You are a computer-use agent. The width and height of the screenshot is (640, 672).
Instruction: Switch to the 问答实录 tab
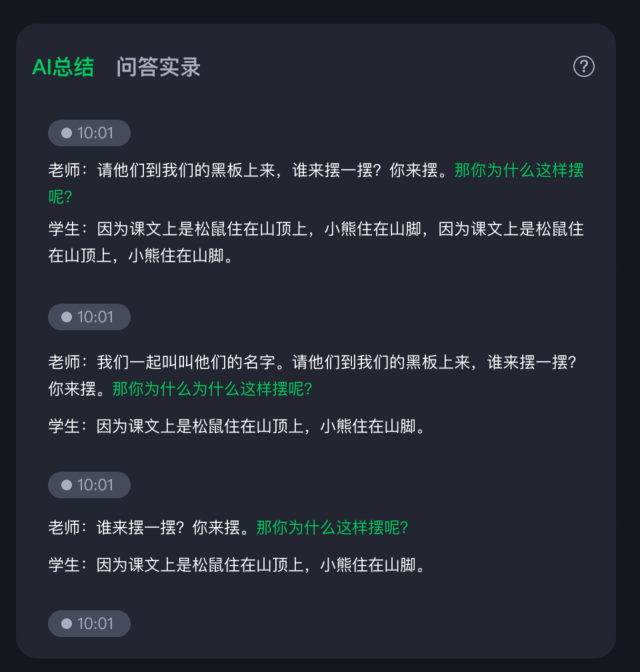(158, 67)
